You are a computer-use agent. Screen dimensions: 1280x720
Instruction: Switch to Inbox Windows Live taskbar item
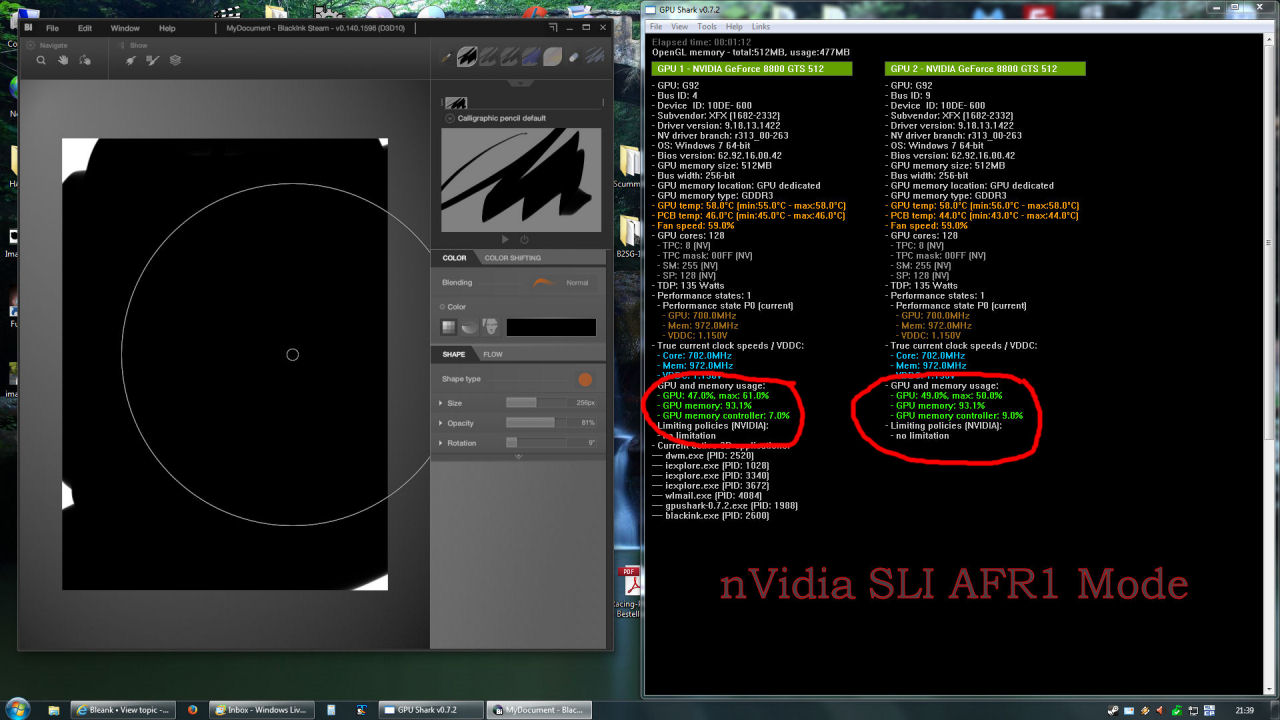click(x=264, y=710)
